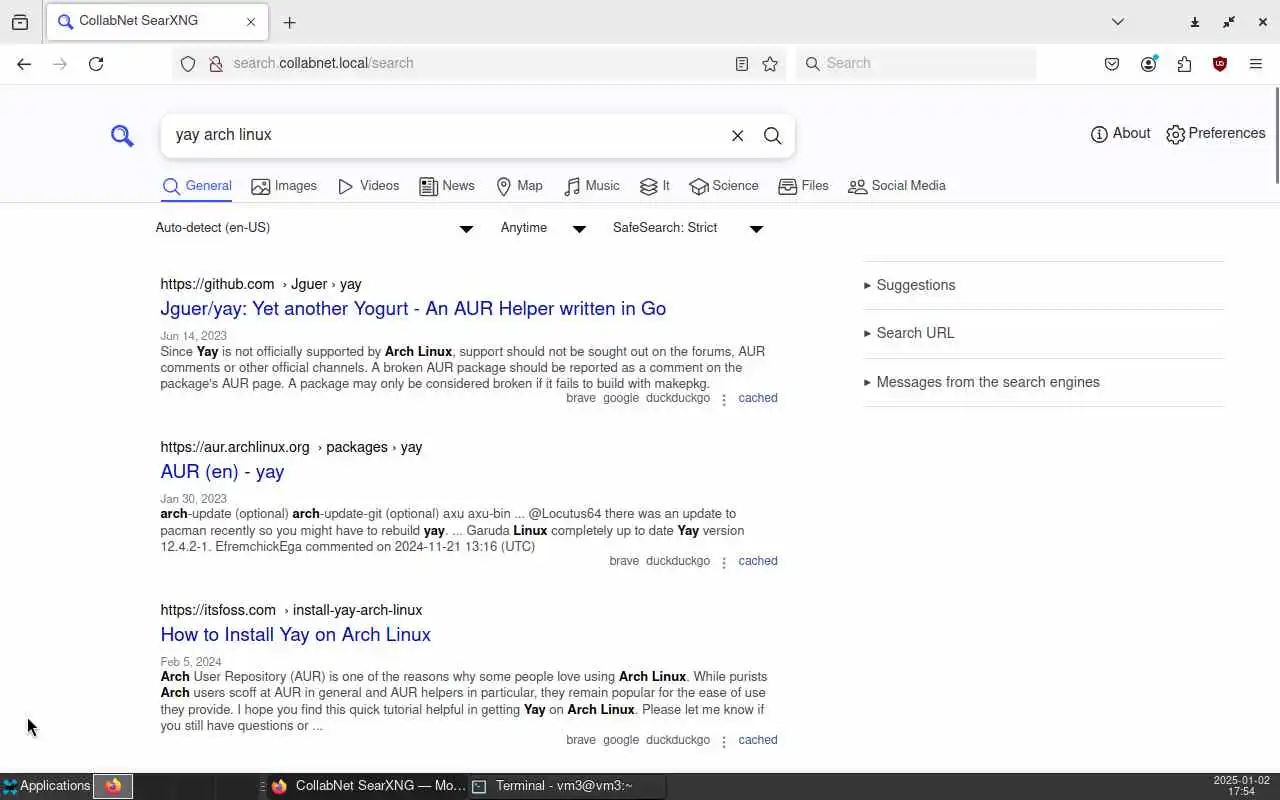Open more options for the itsfoss result

pyautogui.click(x=724, y=741)
